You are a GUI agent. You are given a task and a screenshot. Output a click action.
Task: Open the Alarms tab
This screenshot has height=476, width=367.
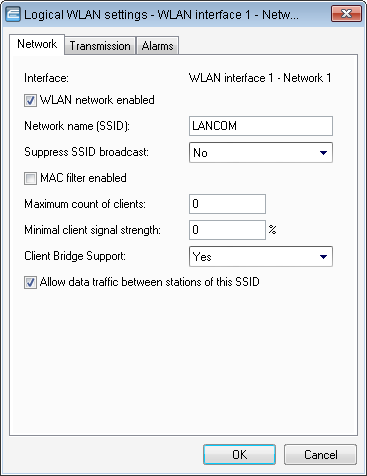point(158,46)
